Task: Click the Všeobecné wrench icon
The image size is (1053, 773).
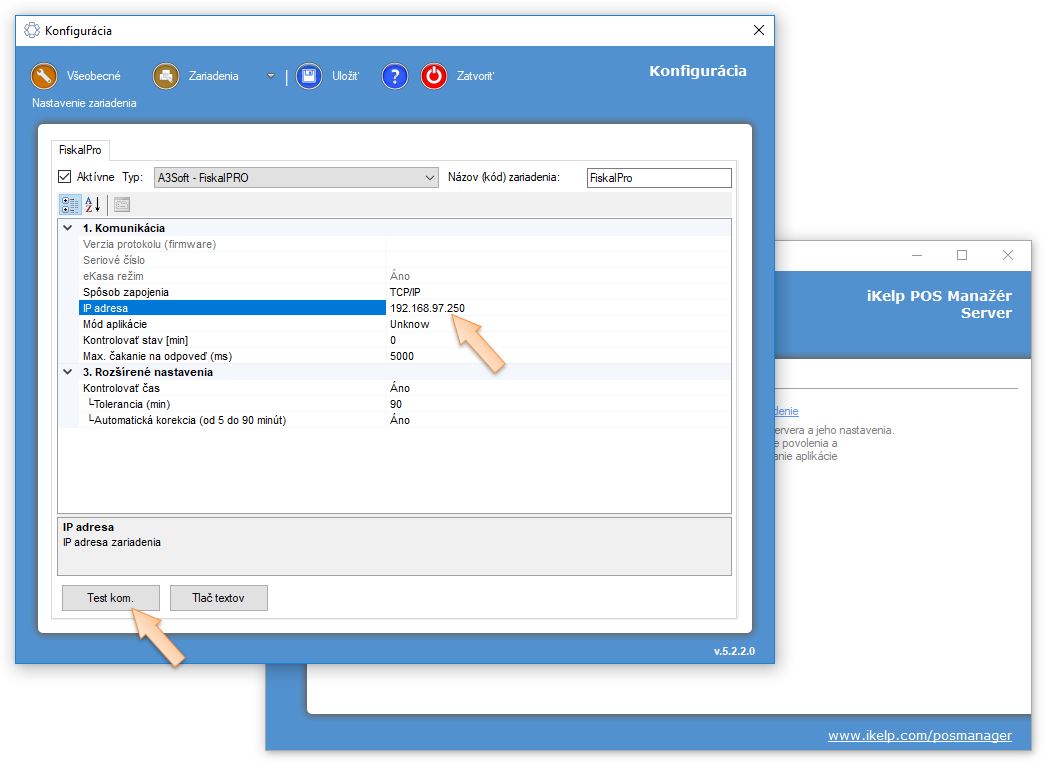Action: coord(44,76)
